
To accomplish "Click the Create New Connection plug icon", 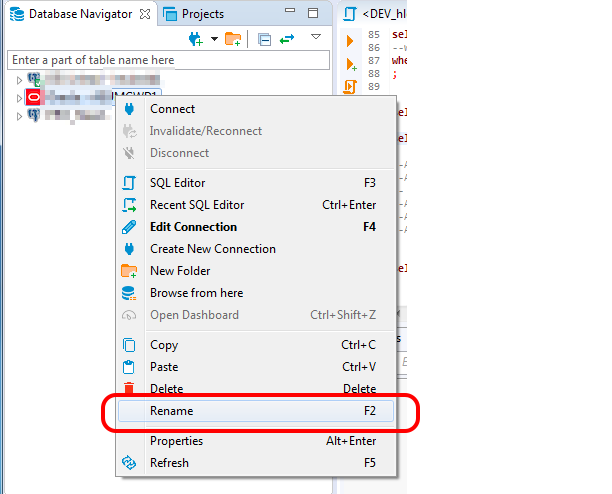I will (129, 249).
